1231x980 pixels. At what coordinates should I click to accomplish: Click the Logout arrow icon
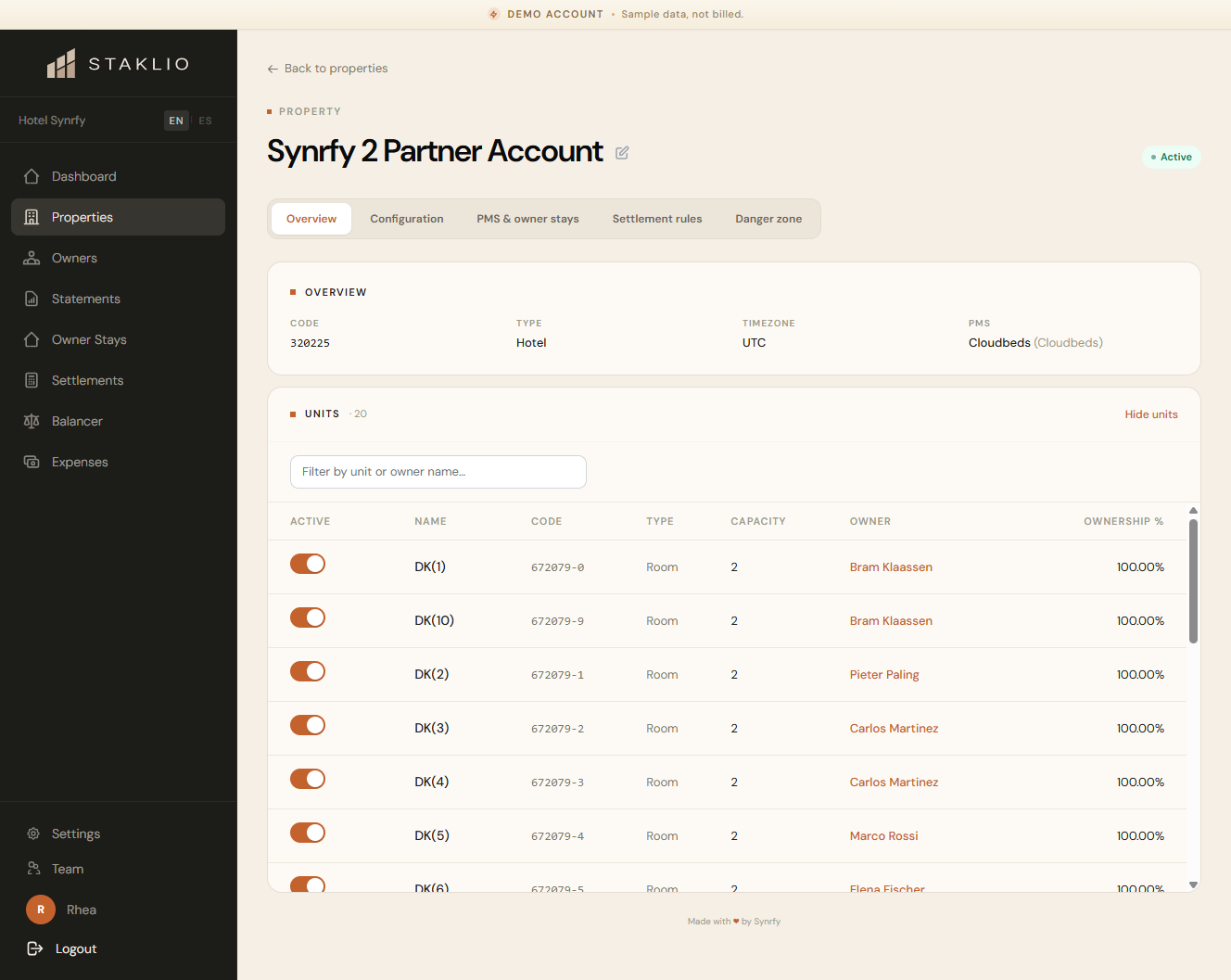35,948
